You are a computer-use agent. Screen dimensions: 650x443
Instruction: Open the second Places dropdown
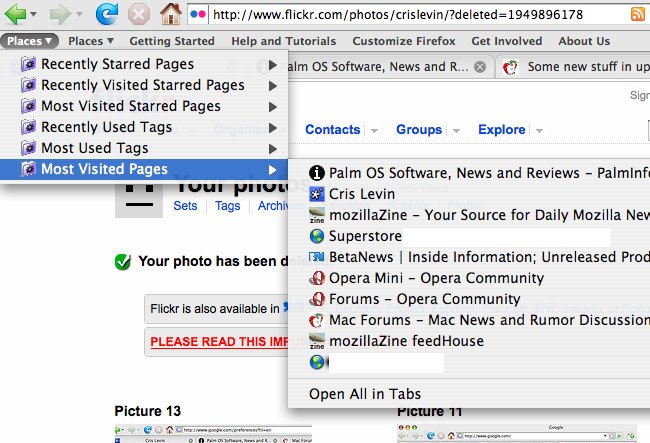[x=91, y=41]
